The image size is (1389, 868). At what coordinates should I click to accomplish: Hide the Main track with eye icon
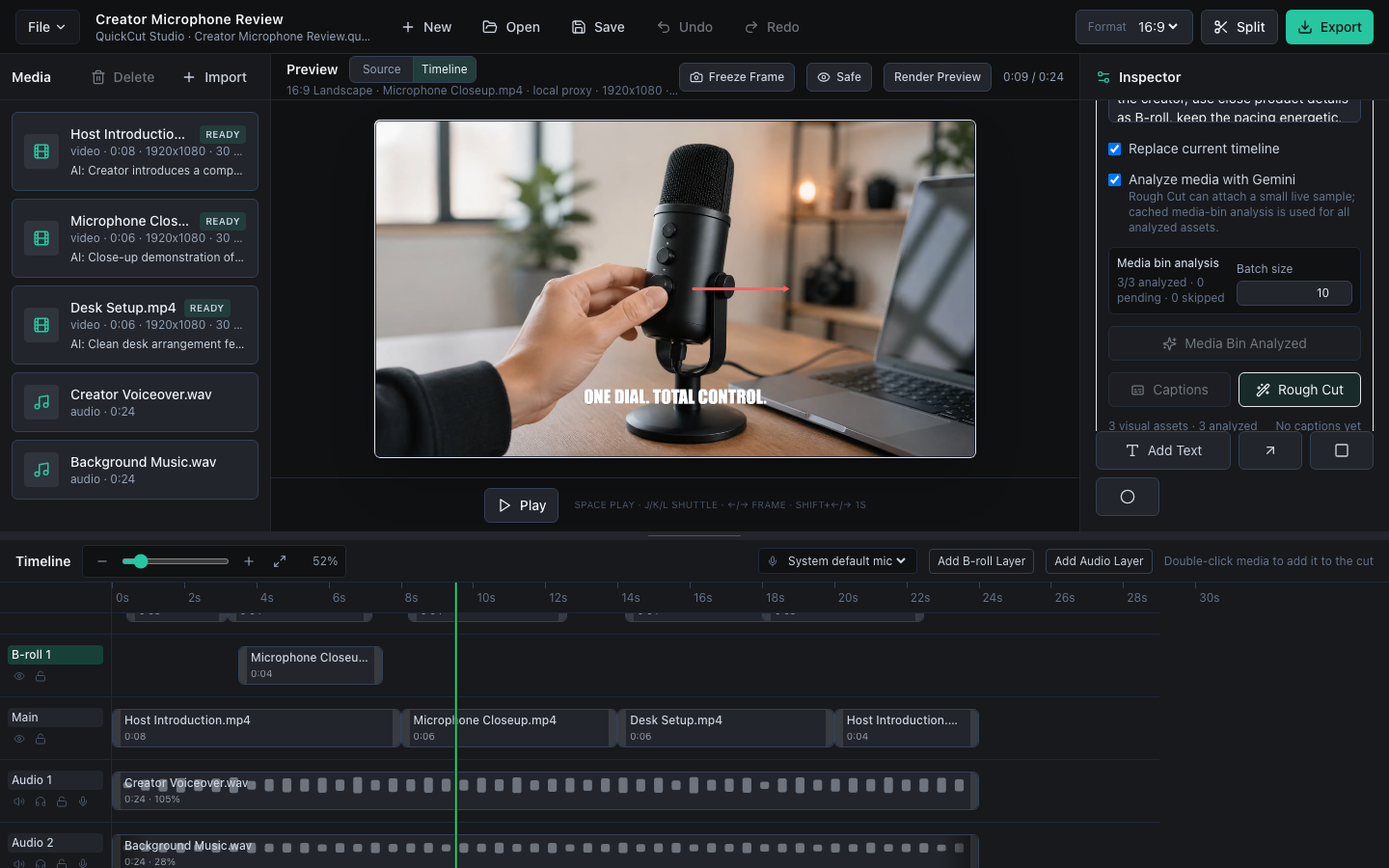(x=19, y=740)
